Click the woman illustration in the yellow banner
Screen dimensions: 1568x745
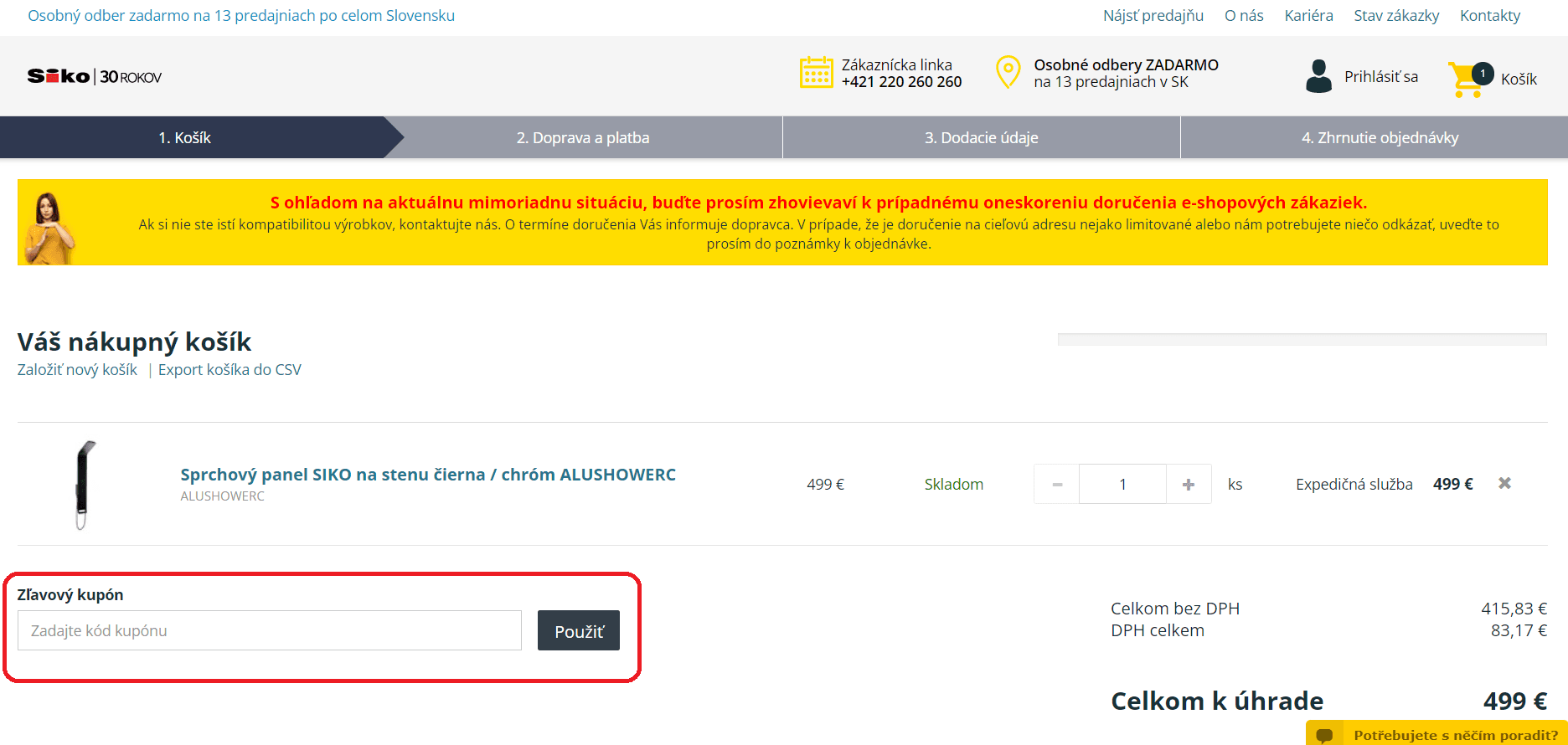pos(49,228)
